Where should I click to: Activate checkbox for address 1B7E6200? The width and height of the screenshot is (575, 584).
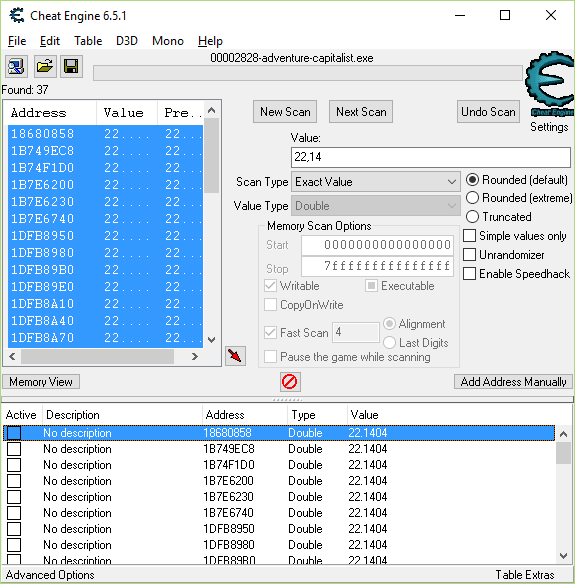click(14, 481)
